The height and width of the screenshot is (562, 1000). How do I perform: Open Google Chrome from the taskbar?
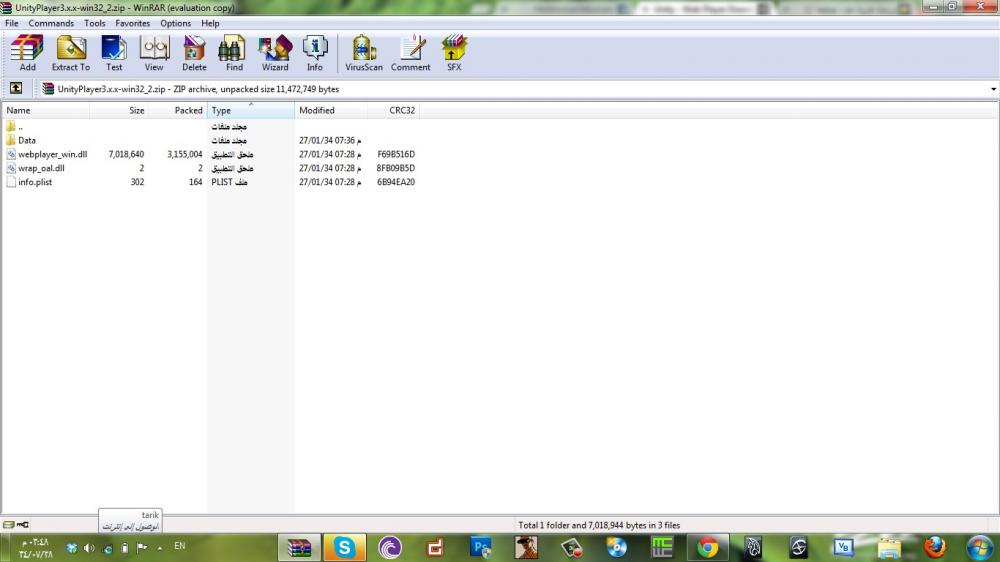coord(707,547)
